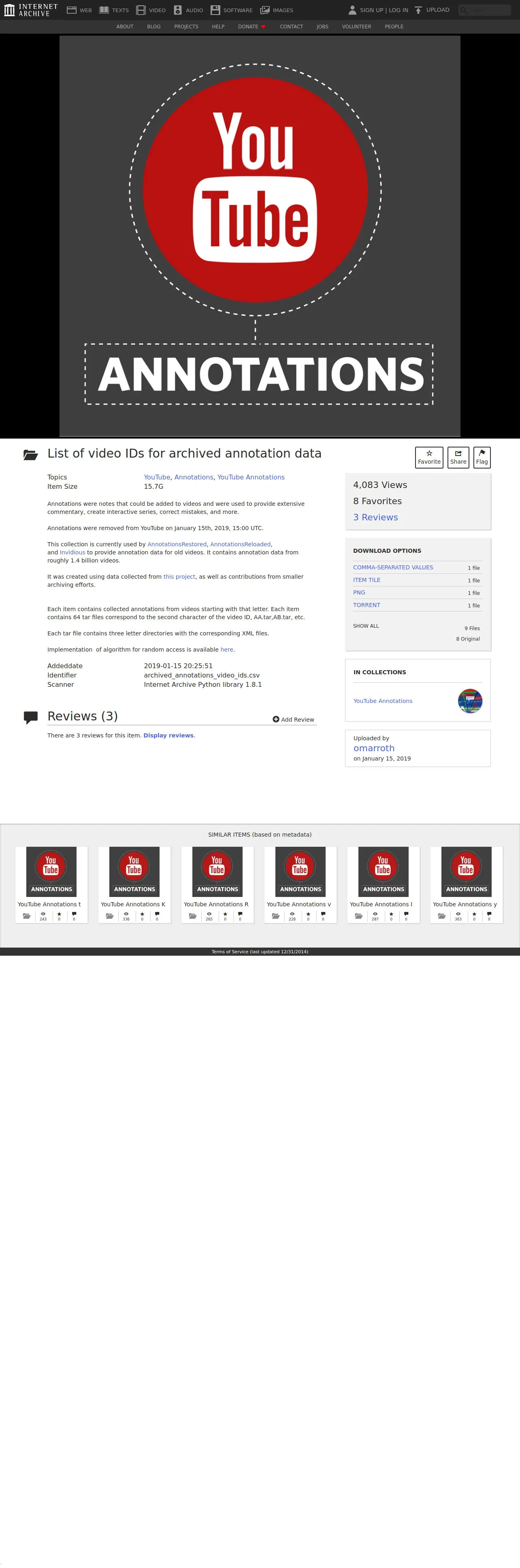This screenshot has width=520, height=1568.
Task: Flag this item
Action: [x=482, y=457]
